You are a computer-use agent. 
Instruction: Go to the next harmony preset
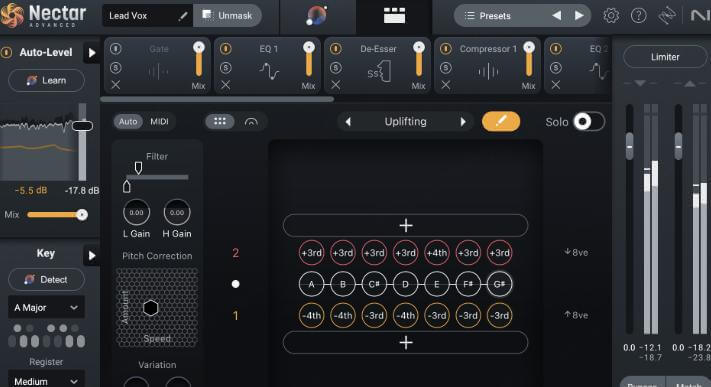tap(463, 122)
